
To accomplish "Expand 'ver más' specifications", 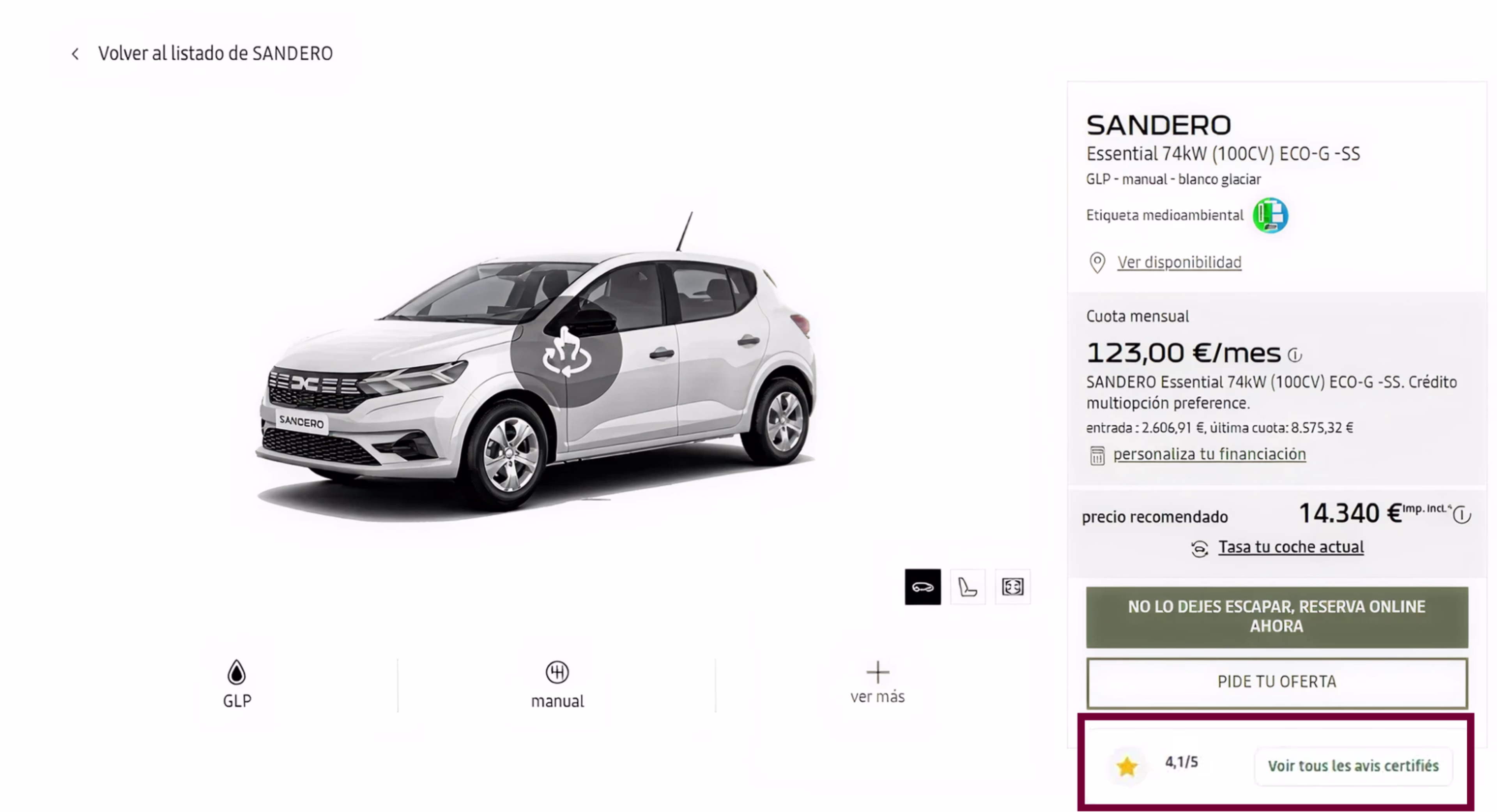I will click(x=877, y=683).
